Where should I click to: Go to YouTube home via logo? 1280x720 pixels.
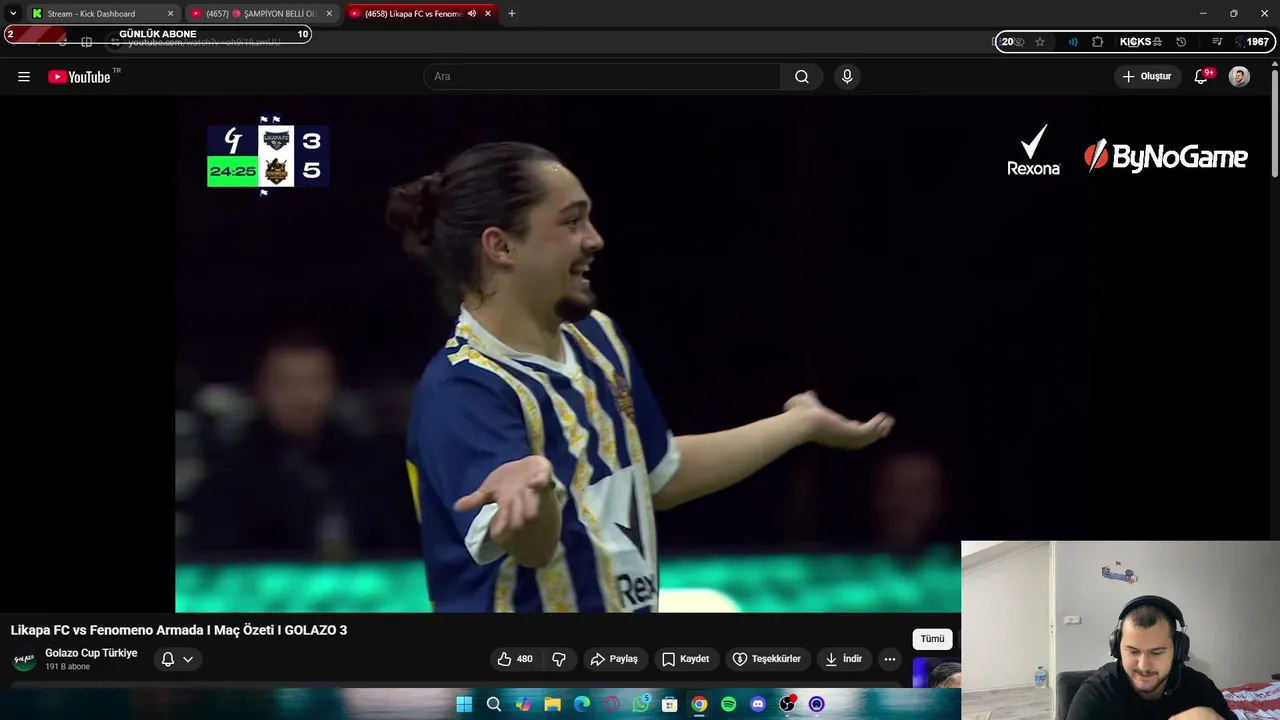[x=79, y=77]
